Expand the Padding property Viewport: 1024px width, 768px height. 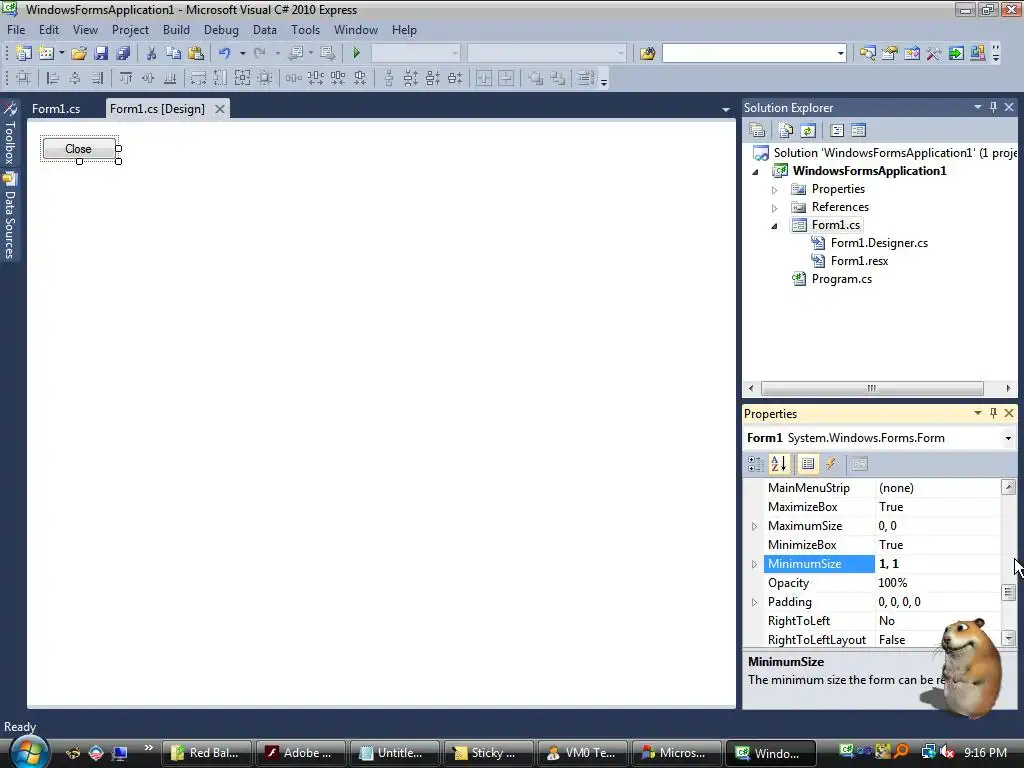point(754,602)
